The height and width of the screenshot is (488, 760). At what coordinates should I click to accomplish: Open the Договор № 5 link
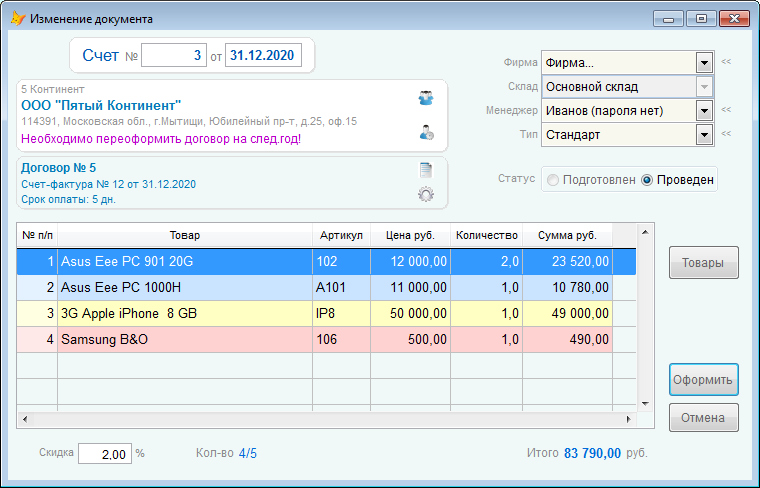tap(59, 168)
